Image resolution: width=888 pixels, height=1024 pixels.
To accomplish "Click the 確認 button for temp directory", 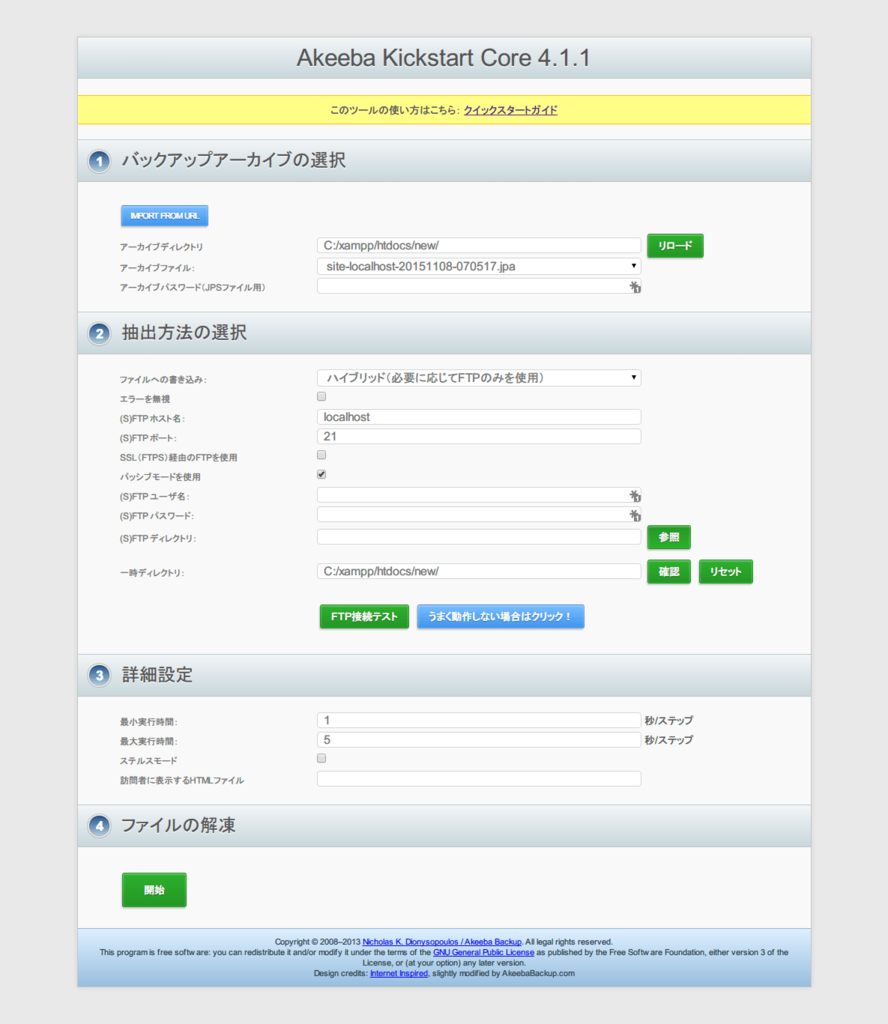I will [668, 572].
